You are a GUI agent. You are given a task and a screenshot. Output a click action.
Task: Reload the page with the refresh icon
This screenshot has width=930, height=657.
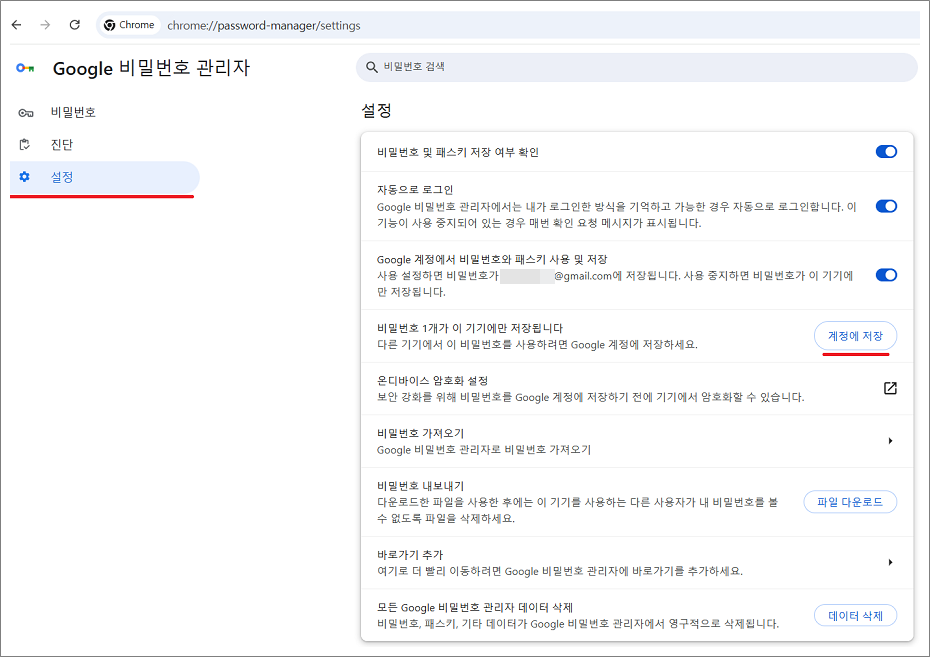pos(75,25)
